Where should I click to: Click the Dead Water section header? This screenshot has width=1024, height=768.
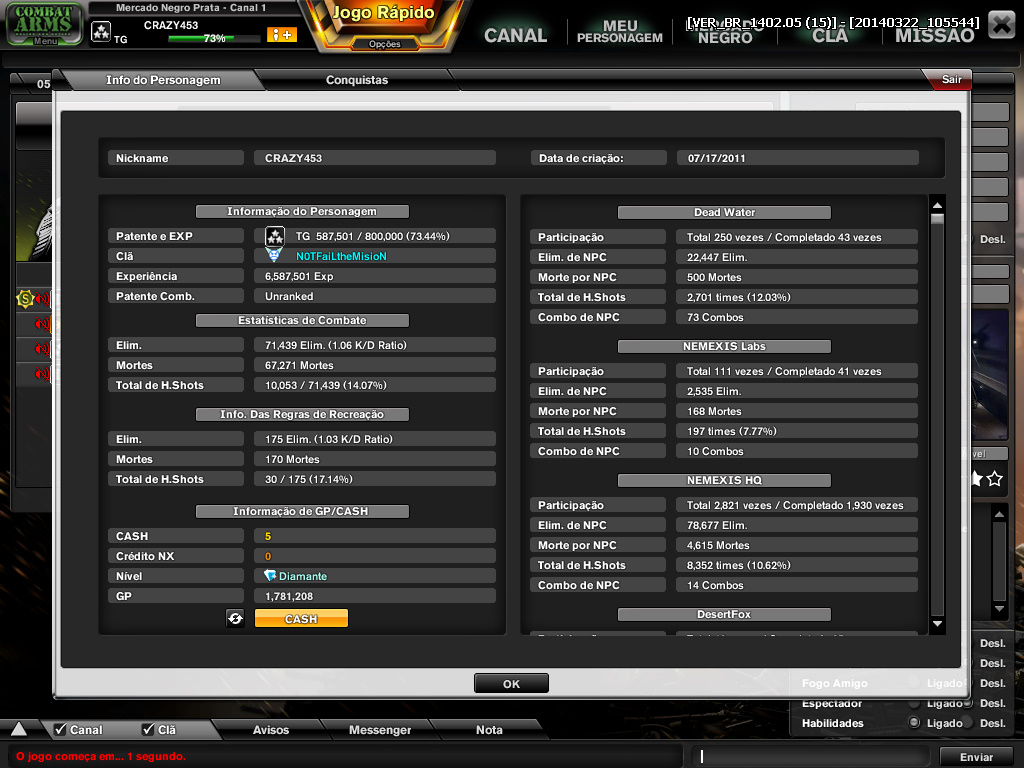pyautogui.click(x=724, y=212)
